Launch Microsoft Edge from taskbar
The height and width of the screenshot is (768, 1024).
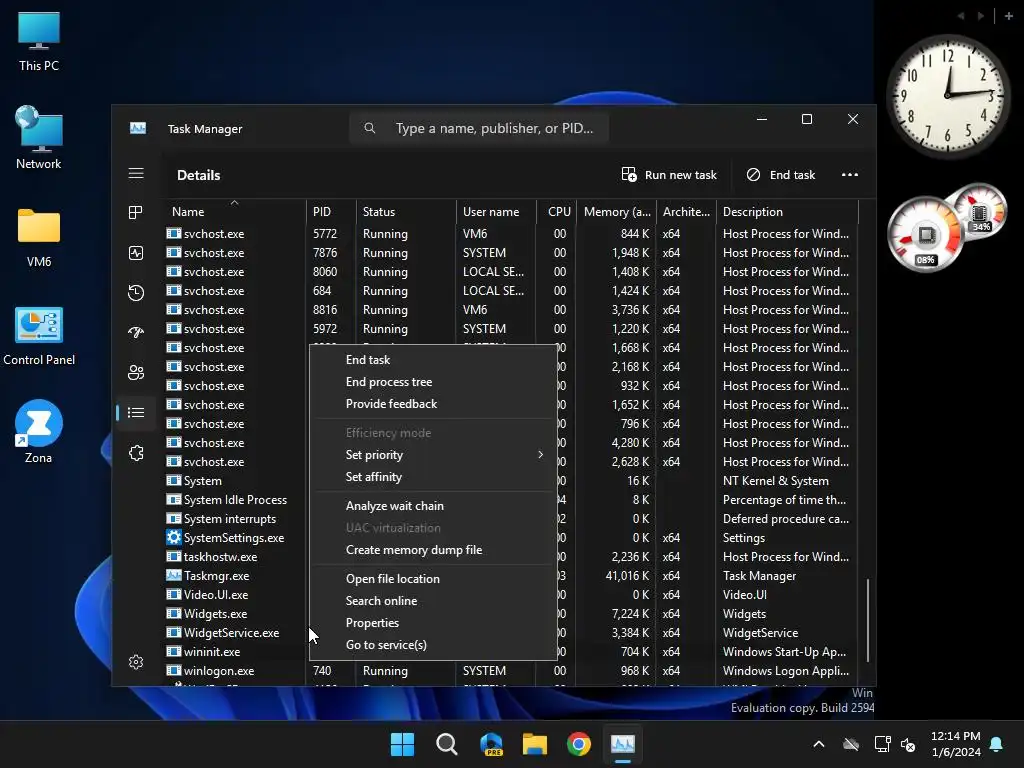point(491,744)
